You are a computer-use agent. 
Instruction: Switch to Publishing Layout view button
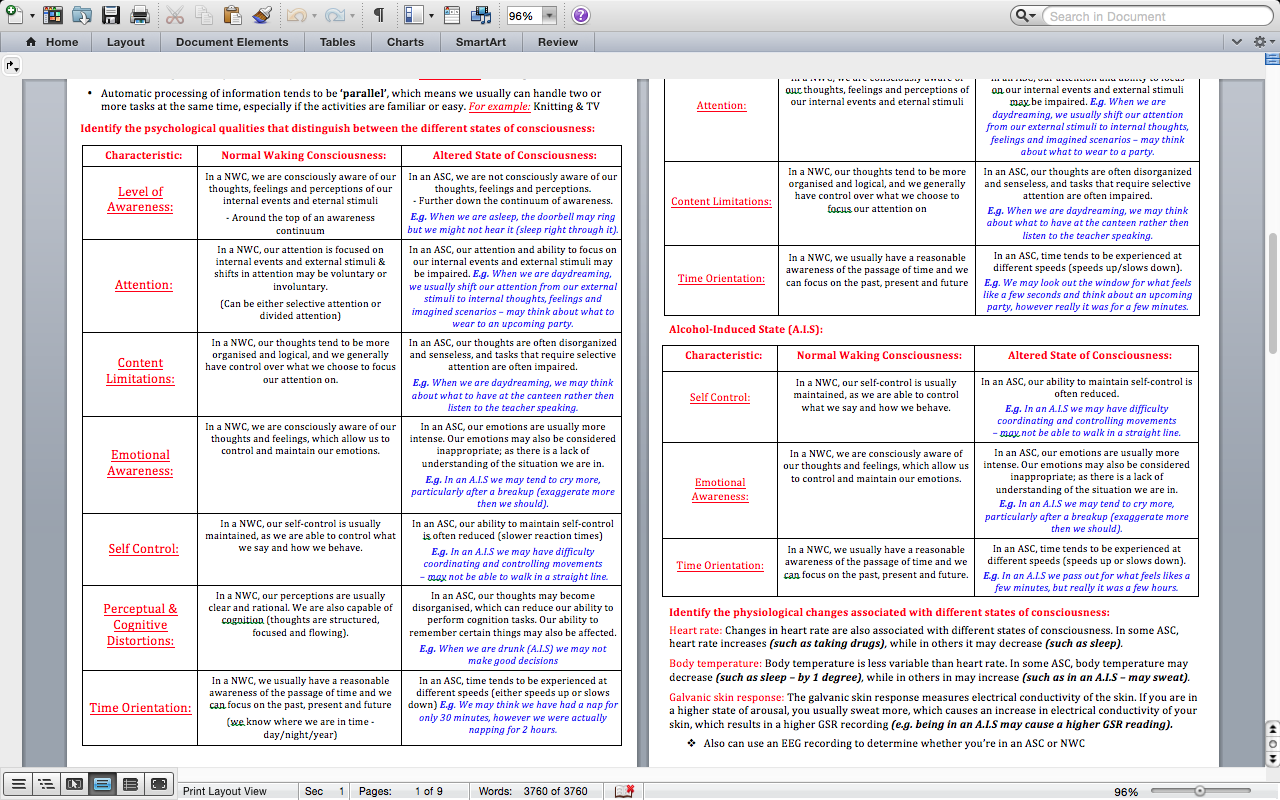click(73, 784)
